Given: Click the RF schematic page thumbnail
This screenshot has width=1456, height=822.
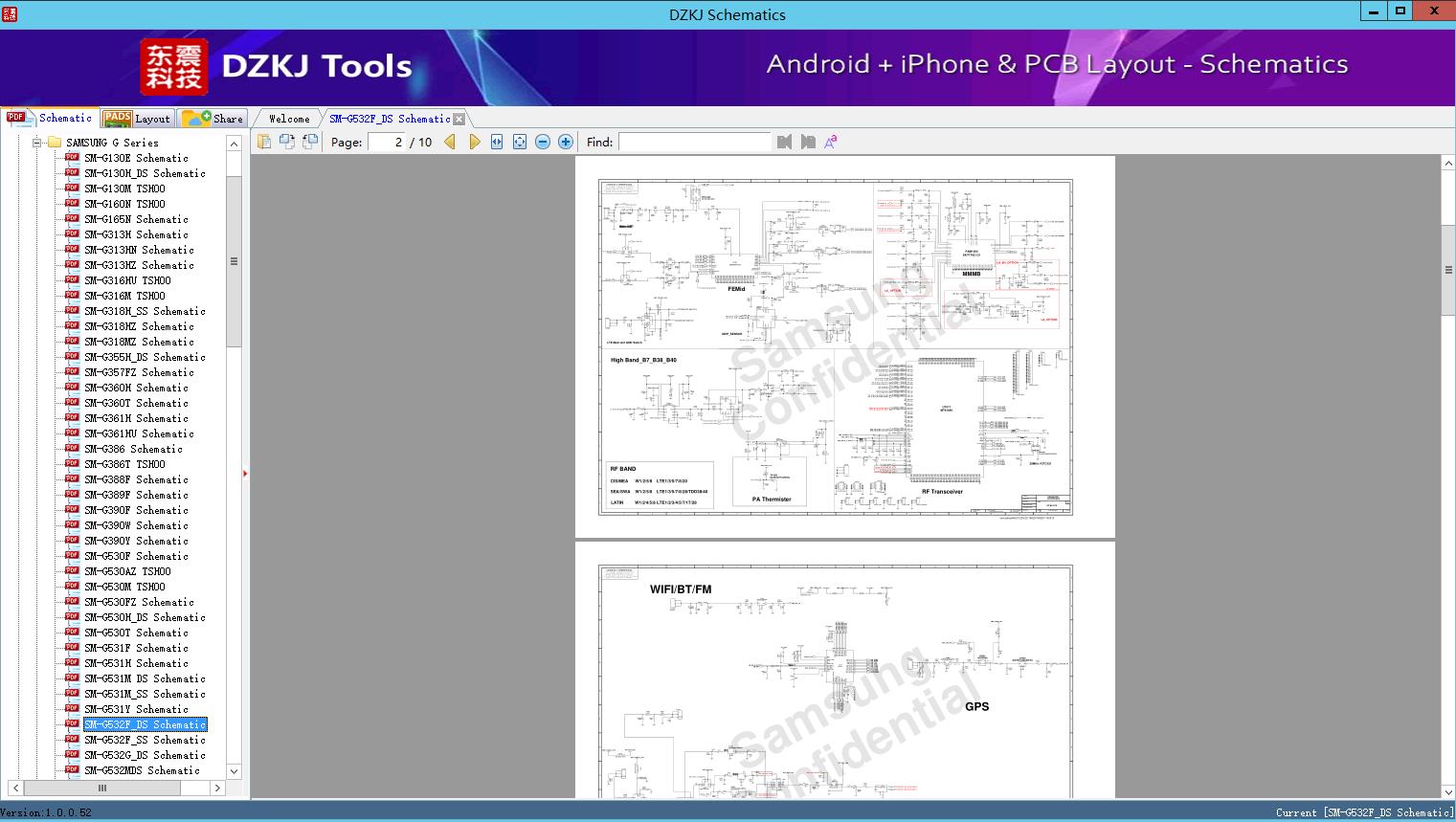Looking at the screenshot, I should click(x=845, y=346).
